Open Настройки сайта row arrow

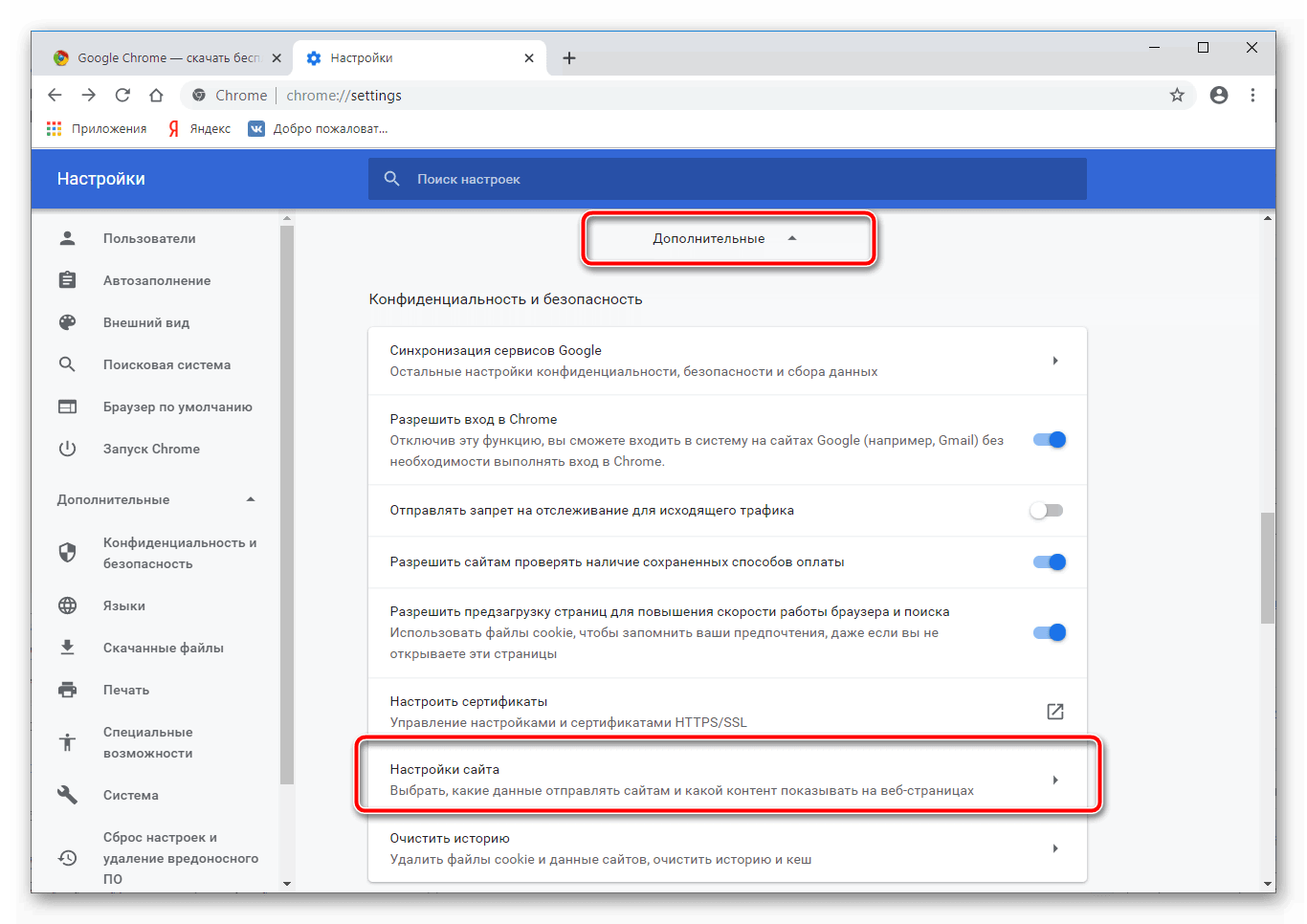point(1055,780)
